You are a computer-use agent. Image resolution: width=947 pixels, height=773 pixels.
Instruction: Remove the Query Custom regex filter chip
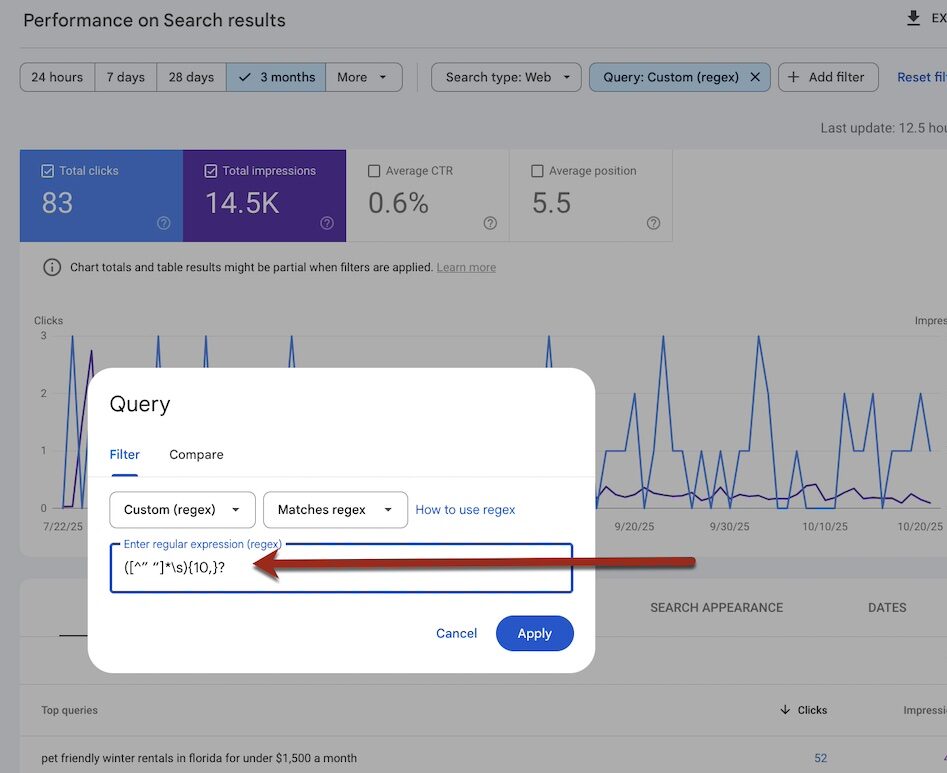(755, 77)
